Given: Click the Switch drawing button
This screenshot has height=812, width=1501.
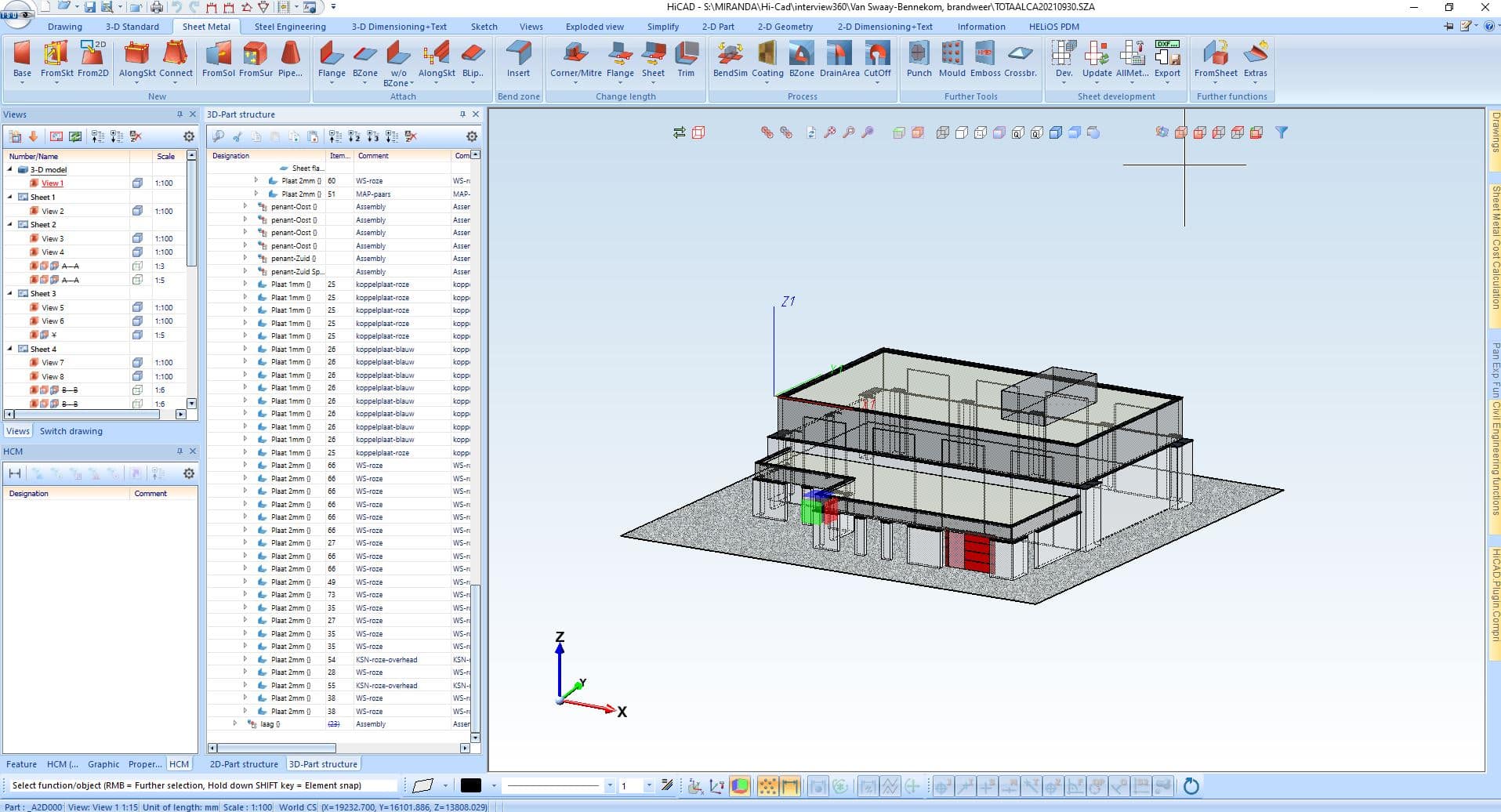Looking at the screenshot, I should [71, 431].
